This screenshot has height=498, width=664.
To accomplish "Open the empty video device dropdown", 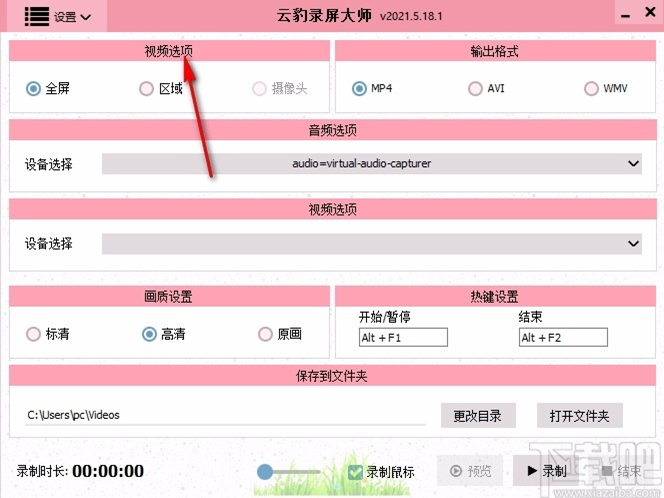I will pos(372,243).
